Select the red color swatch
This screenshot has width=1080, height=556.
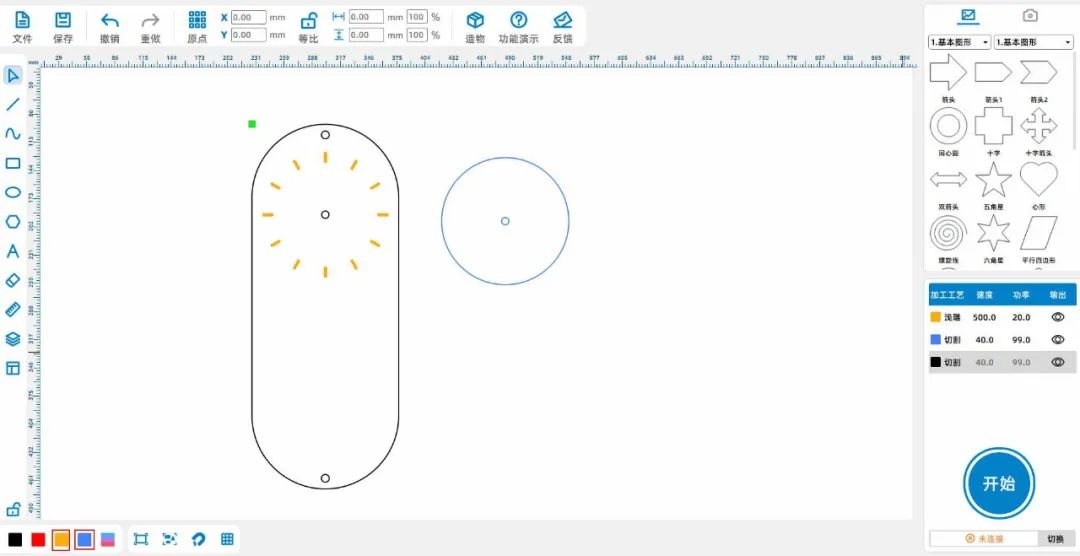(x=38, y=540)
